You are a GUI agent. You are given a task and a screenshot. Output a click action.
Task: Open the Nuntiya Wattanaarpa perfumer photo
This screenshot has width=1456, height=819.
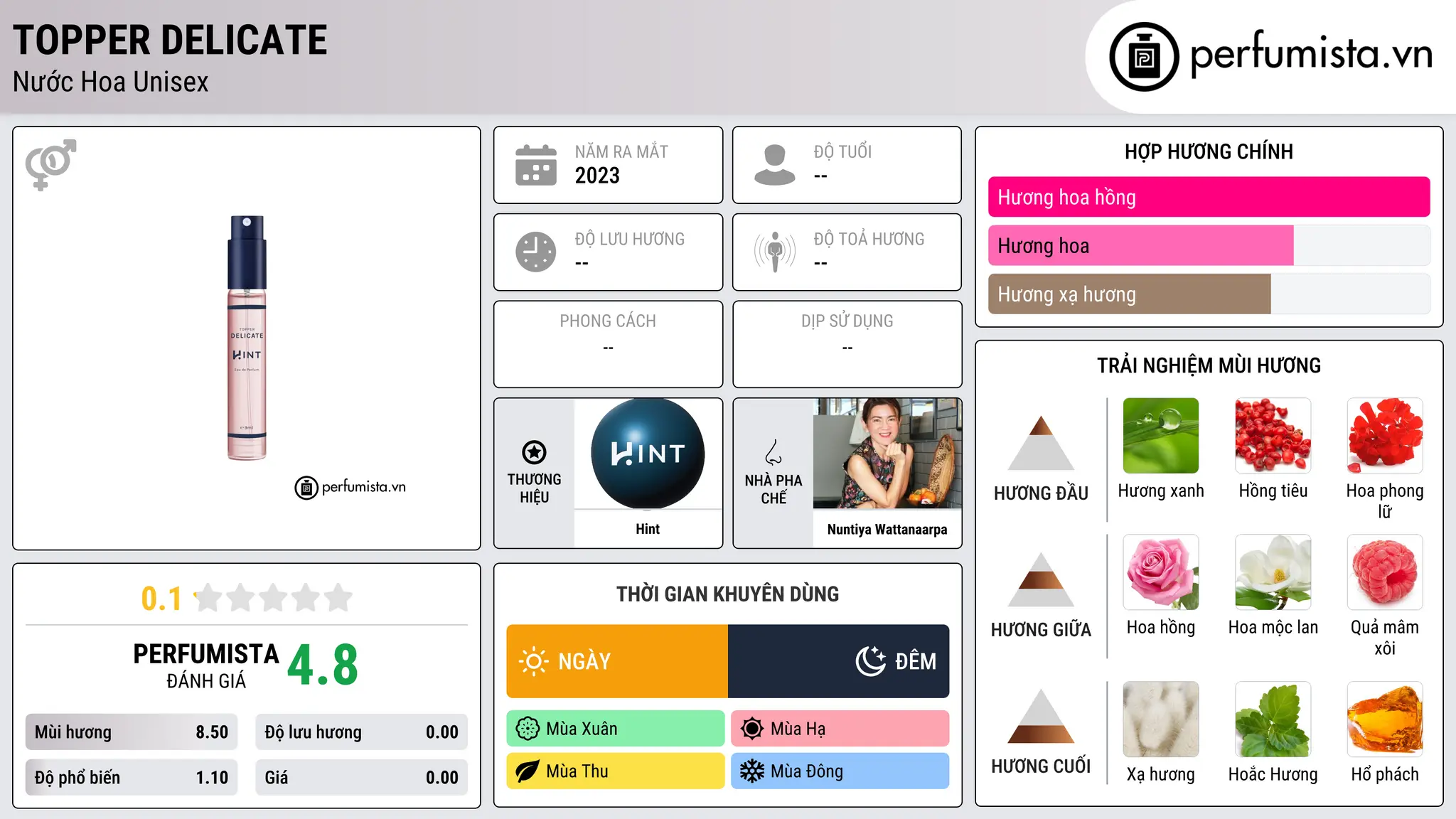click(887, 454)
